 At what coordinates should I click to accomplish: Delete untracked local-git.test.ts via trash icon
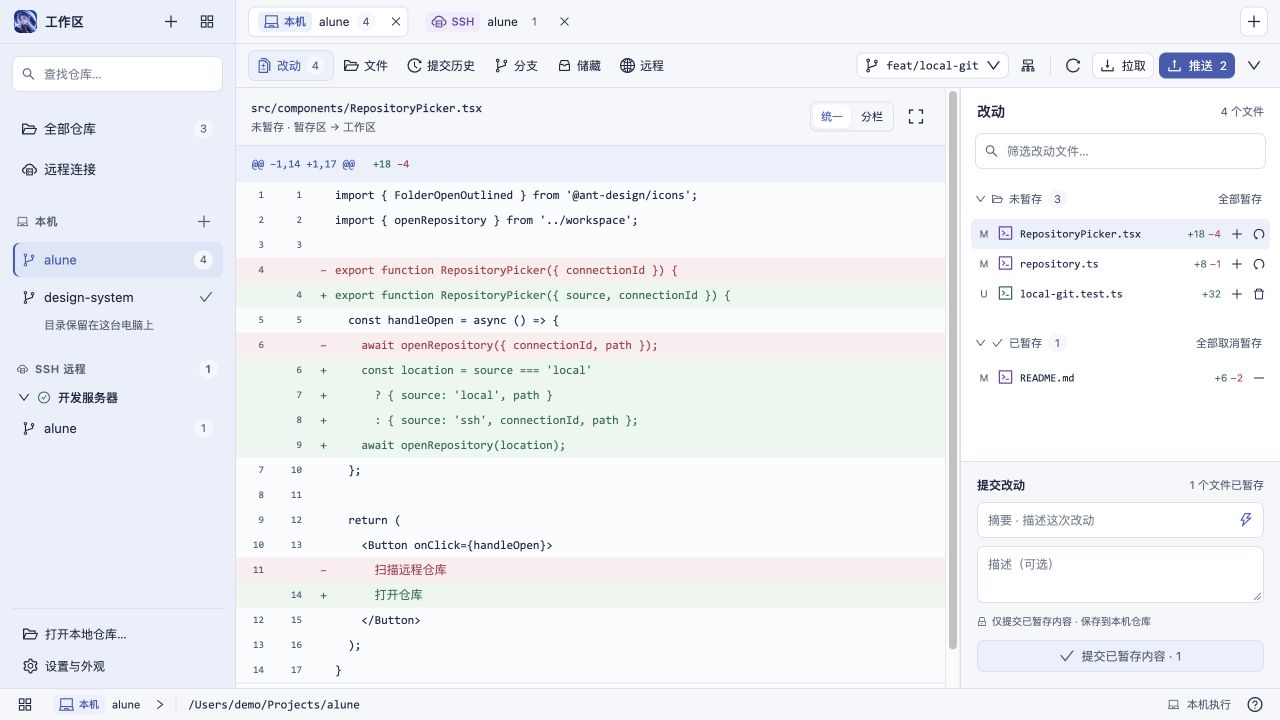tap(1259, 294)
